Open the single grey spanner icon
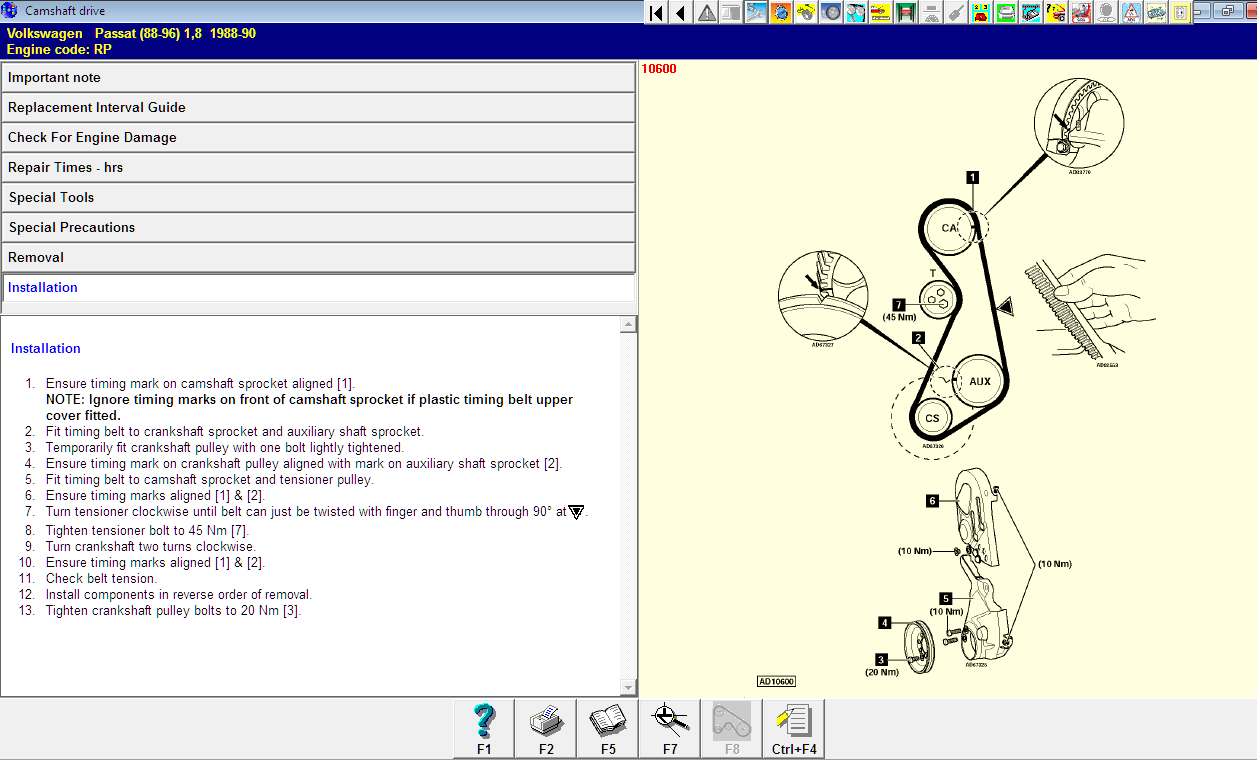1257x760 pixels. tap(957, 13)
